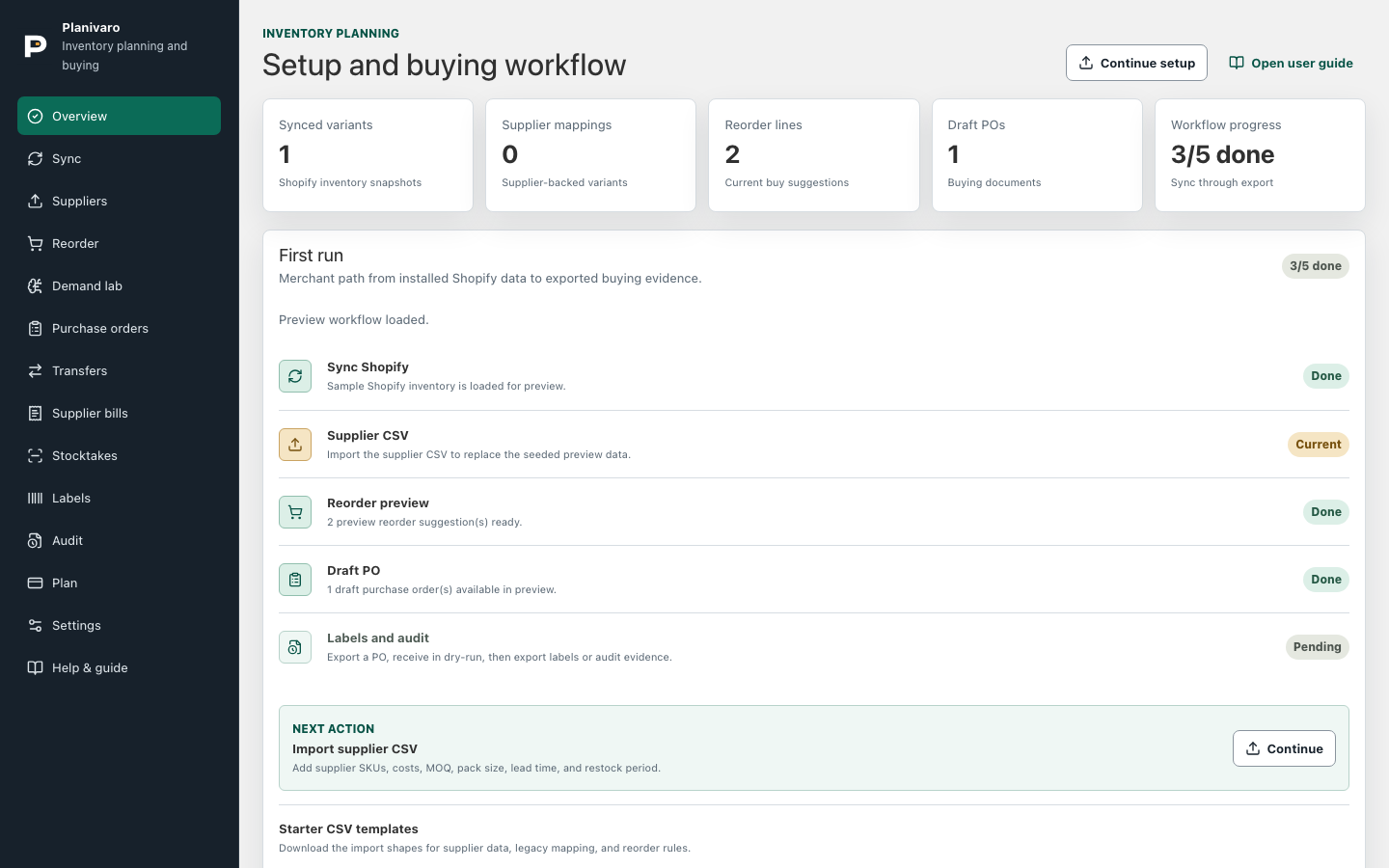The height and width of the screenshot is (868, 1389).
Task: Click the Demand lab icon in sidebar
Action: [36, 285]
